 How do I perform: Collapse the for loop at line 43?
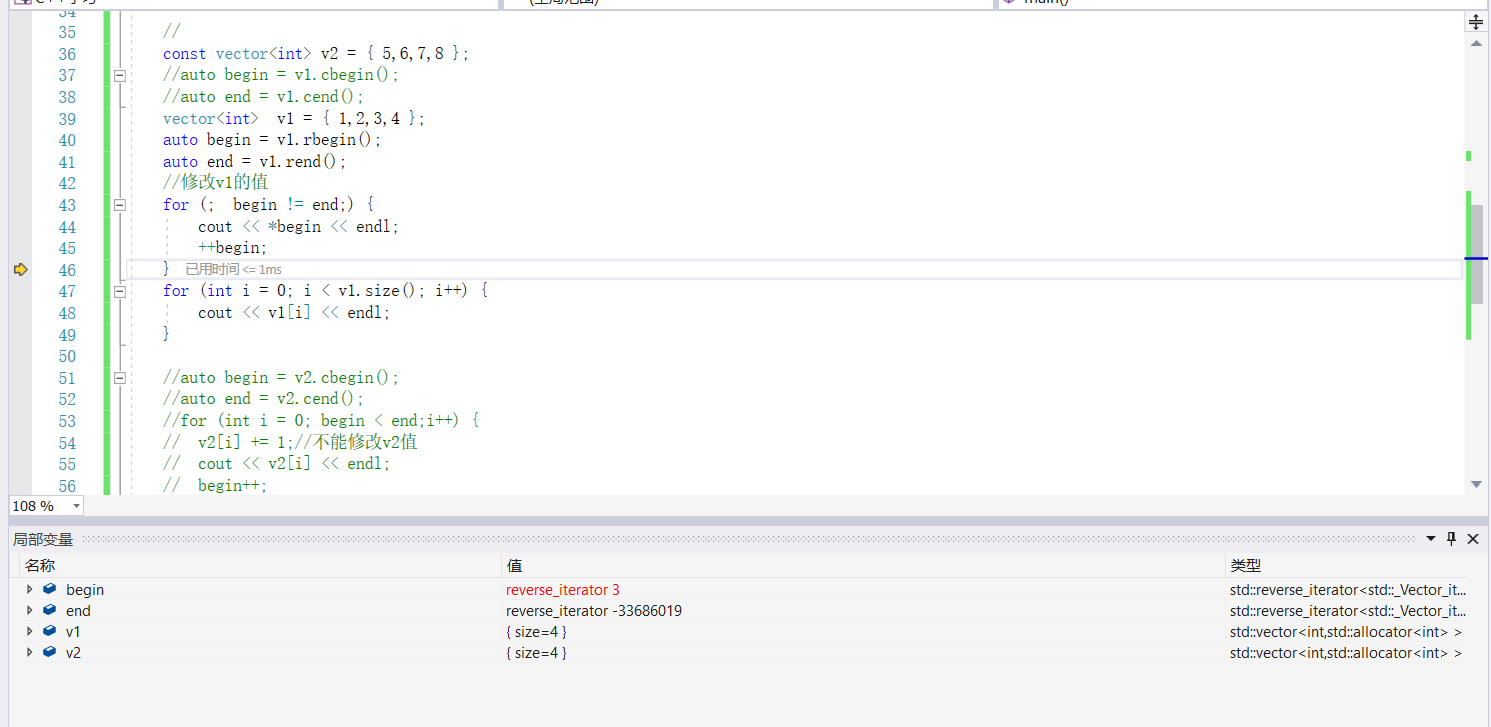(x=120, y=204)
